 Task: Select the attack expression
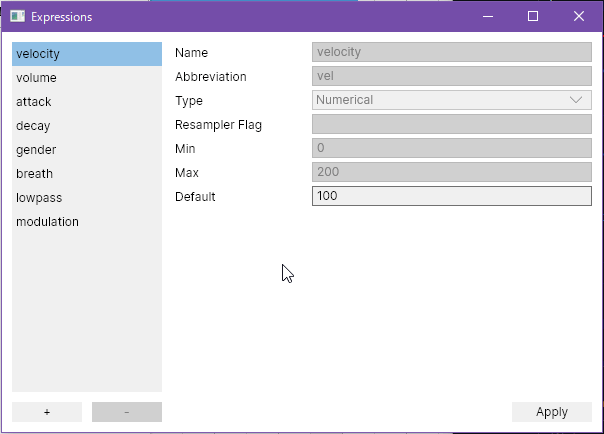87,102
